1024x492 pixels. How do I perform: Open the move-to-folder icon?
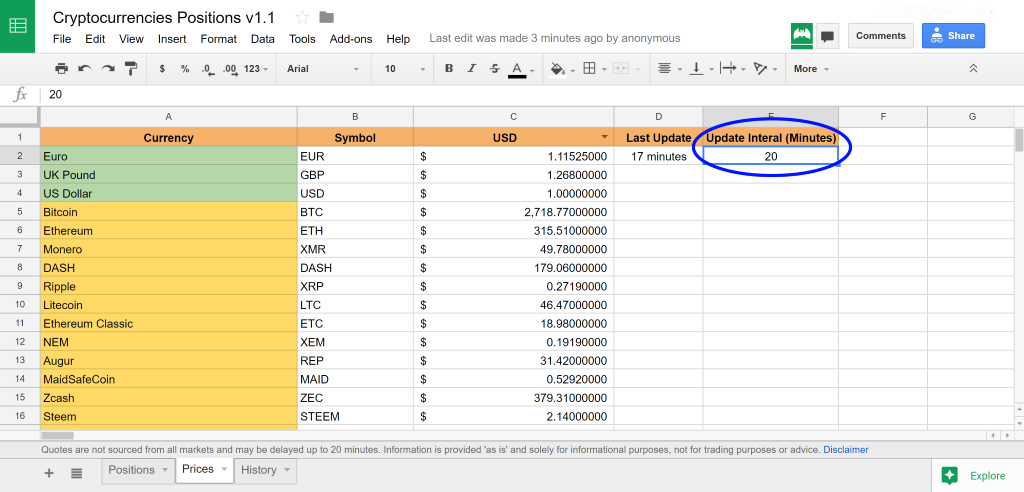[x=327, y=17]
